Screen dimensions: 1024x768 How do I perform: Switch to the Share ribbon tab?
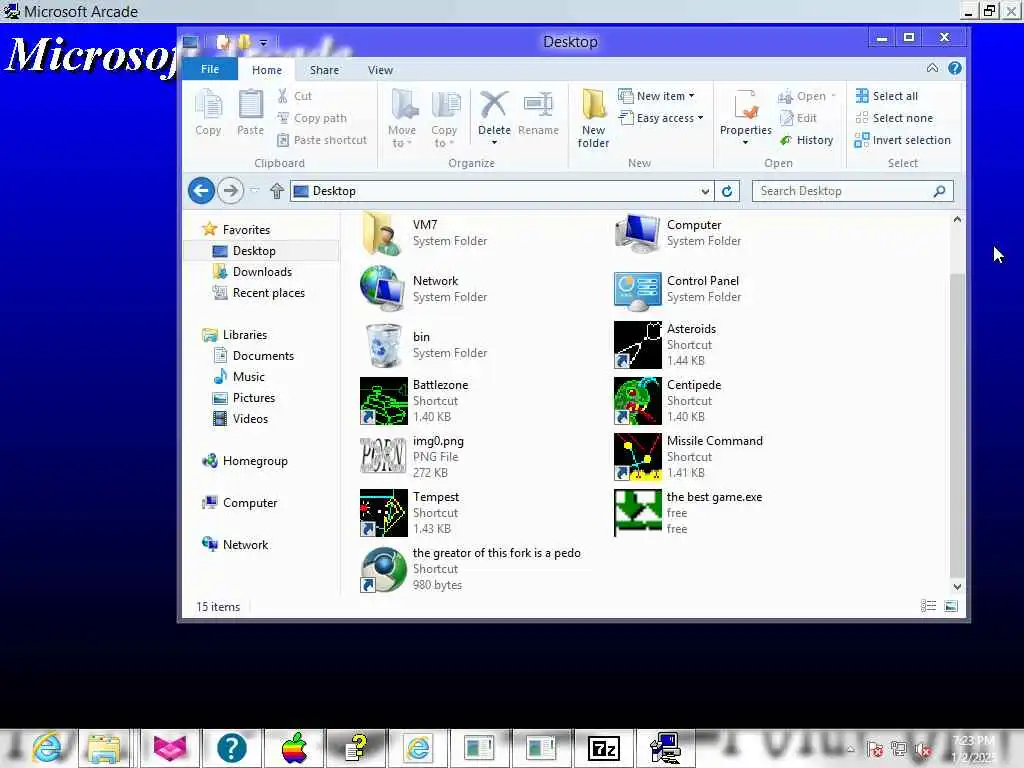point(324,70)
